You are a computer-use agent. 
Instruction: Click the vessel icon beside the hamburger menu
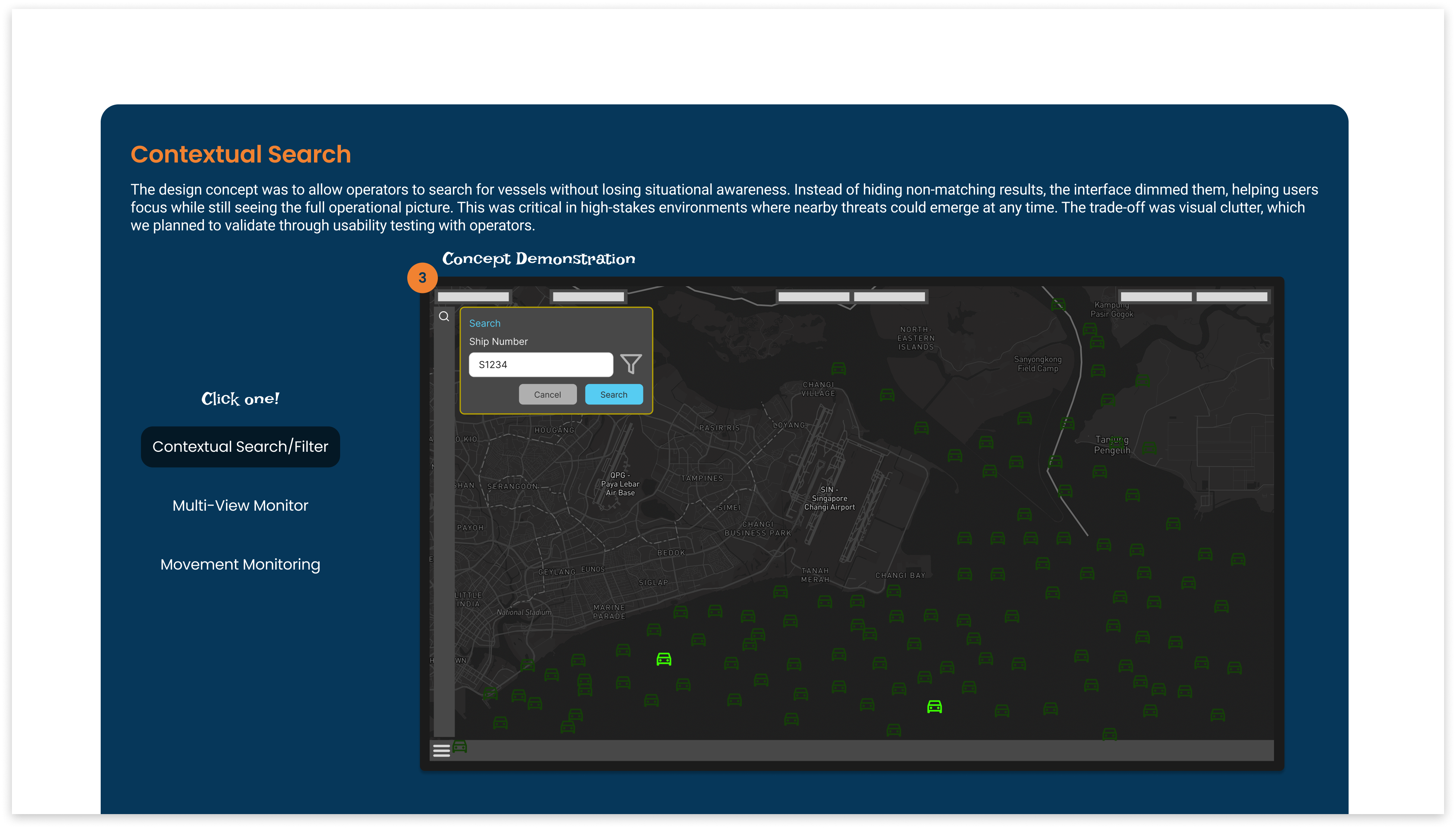pyautogui.click(x=460, y=747)
